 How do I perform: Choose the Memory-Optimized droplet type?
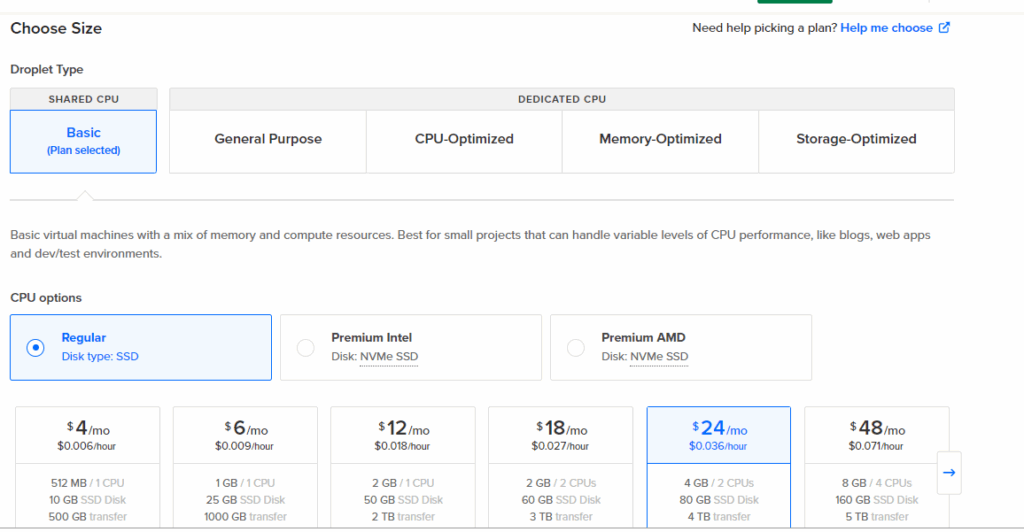point(660,140)
